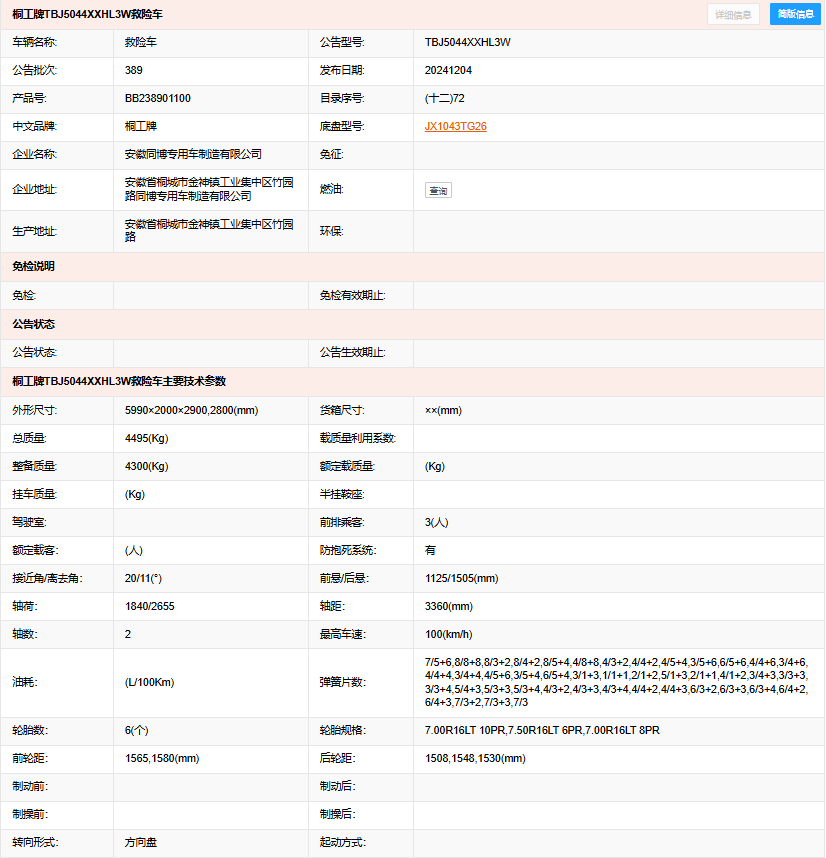Click the 公告状态 section header
Viewport: 826px width, 858px height.
pos(34,325)
